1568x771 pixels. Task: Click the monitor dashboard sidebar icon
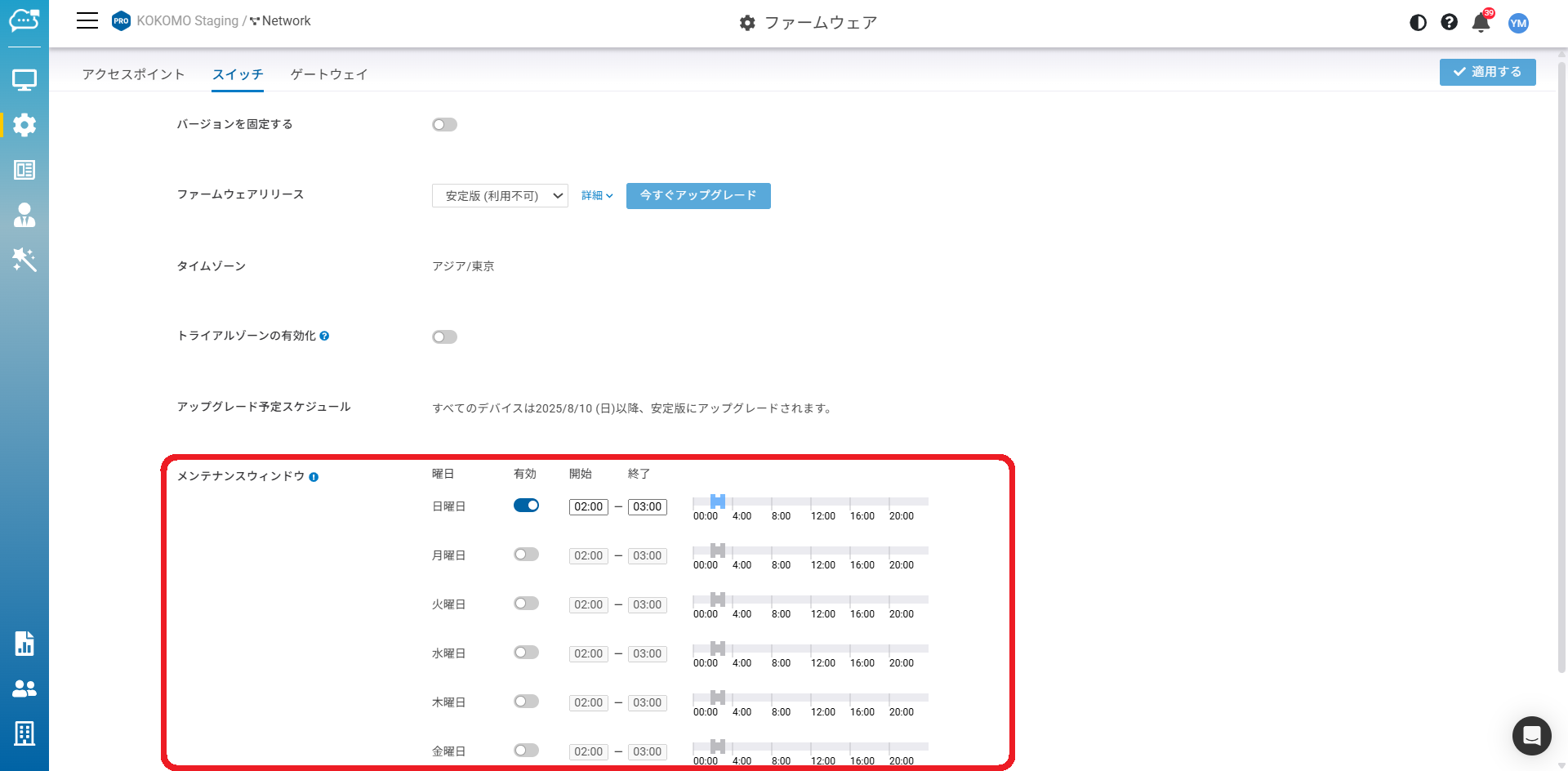(24, 80)
